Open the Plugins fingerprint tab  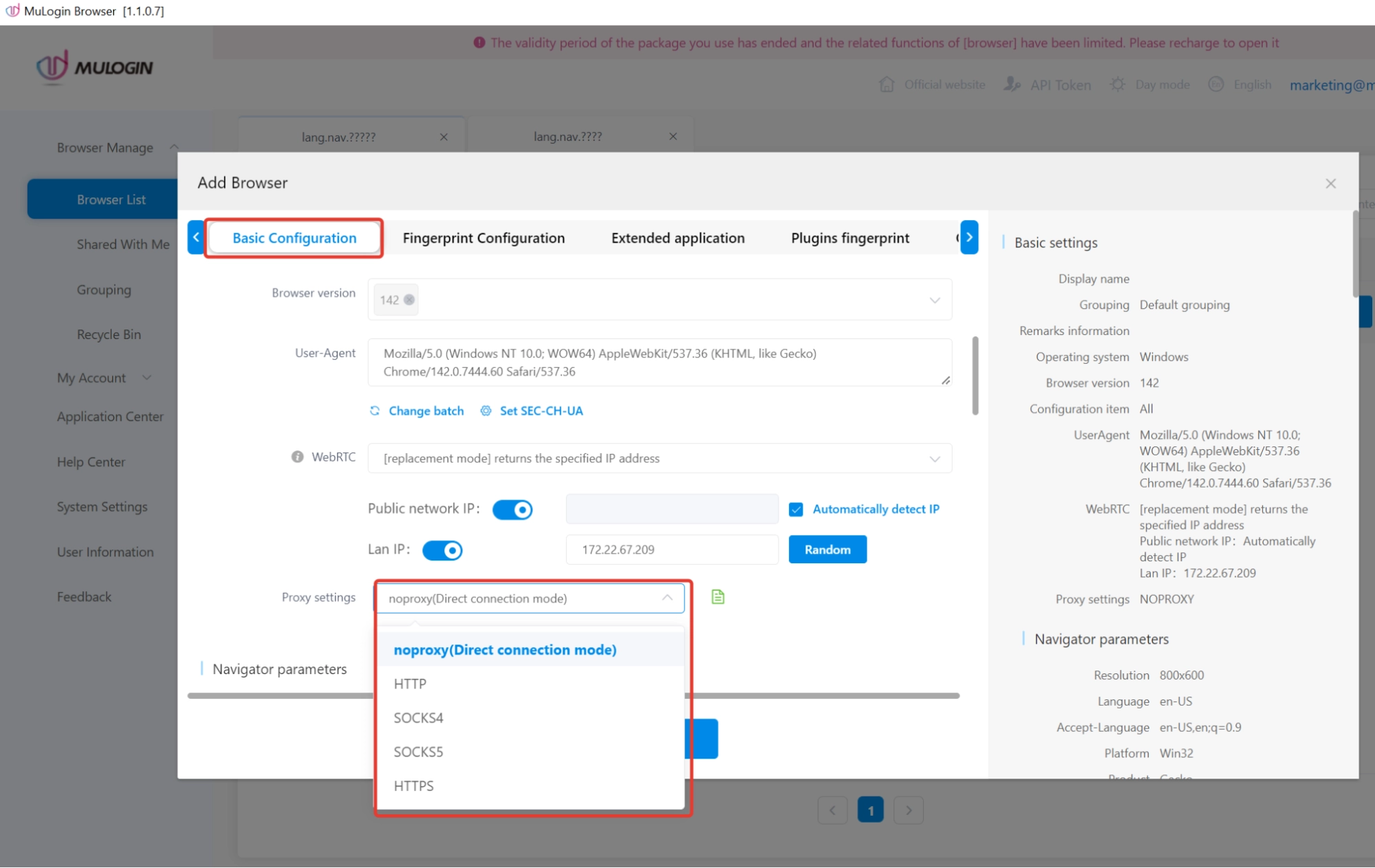pyautogui.click(x=850, y=237)
